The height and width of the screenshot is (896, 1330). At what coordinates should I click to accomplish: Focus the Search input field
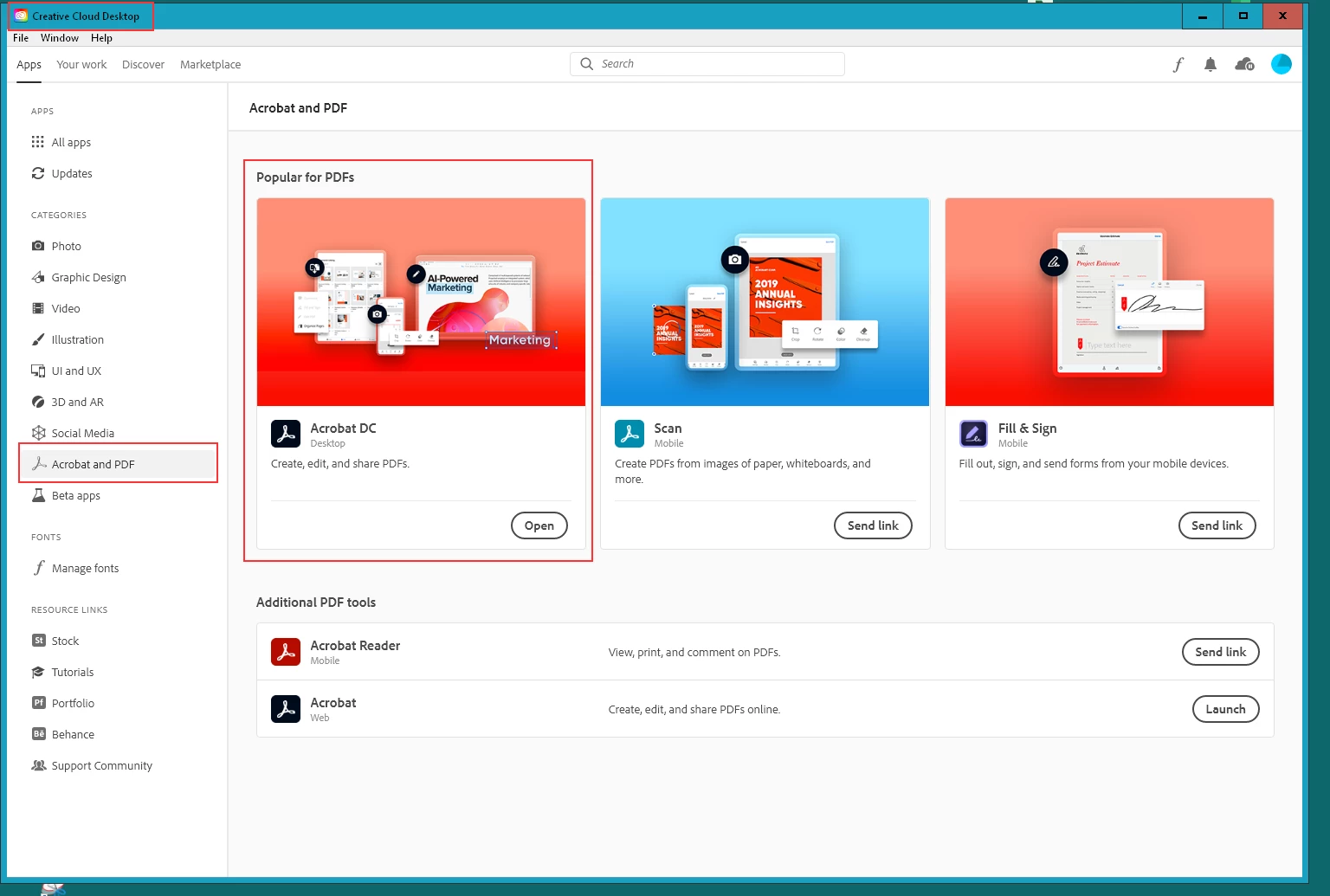coord(707,64)
